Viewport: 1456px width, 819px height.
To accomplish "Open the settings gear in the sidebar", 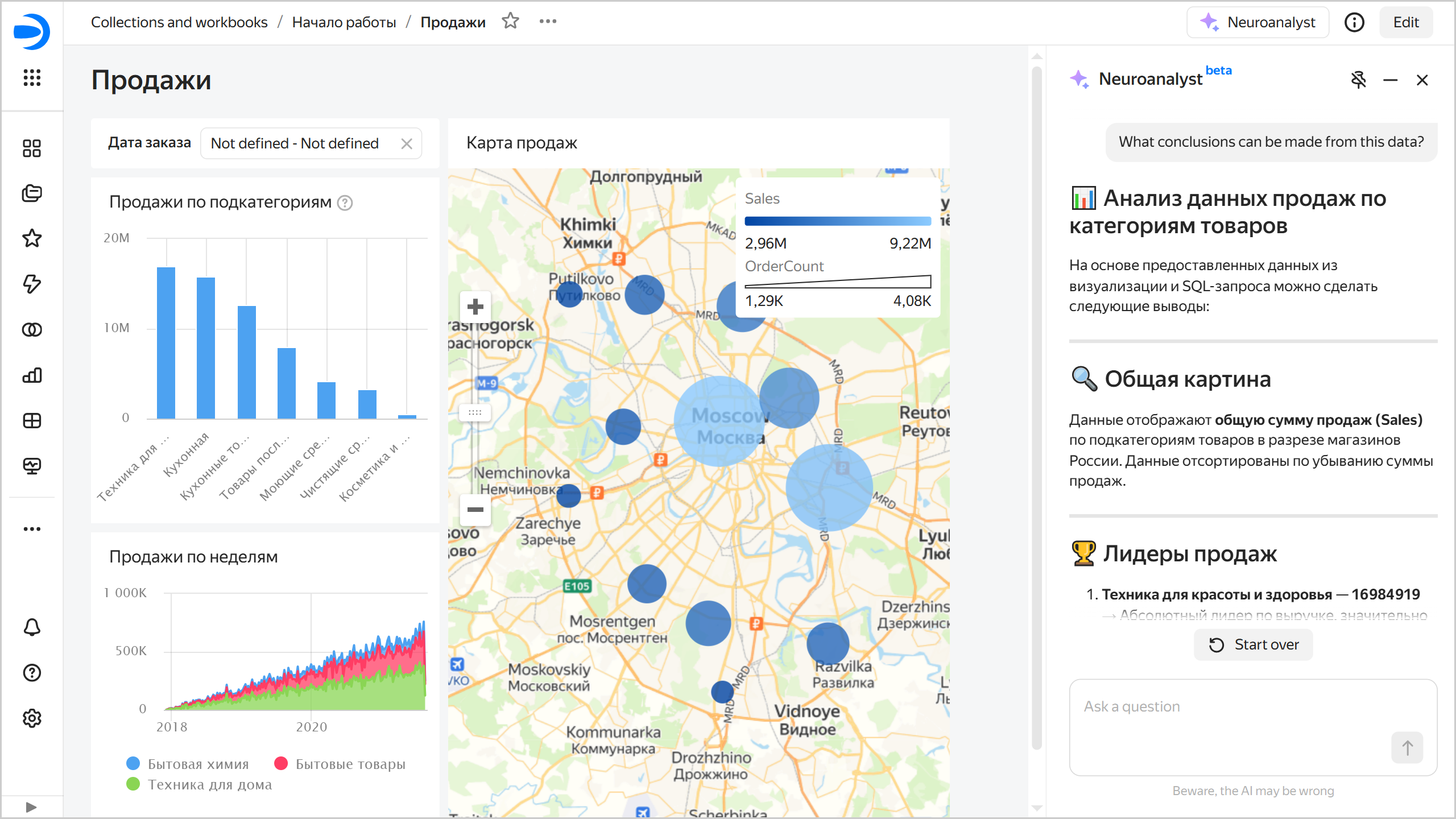I will pyautogui.click(x=32, y=718).
